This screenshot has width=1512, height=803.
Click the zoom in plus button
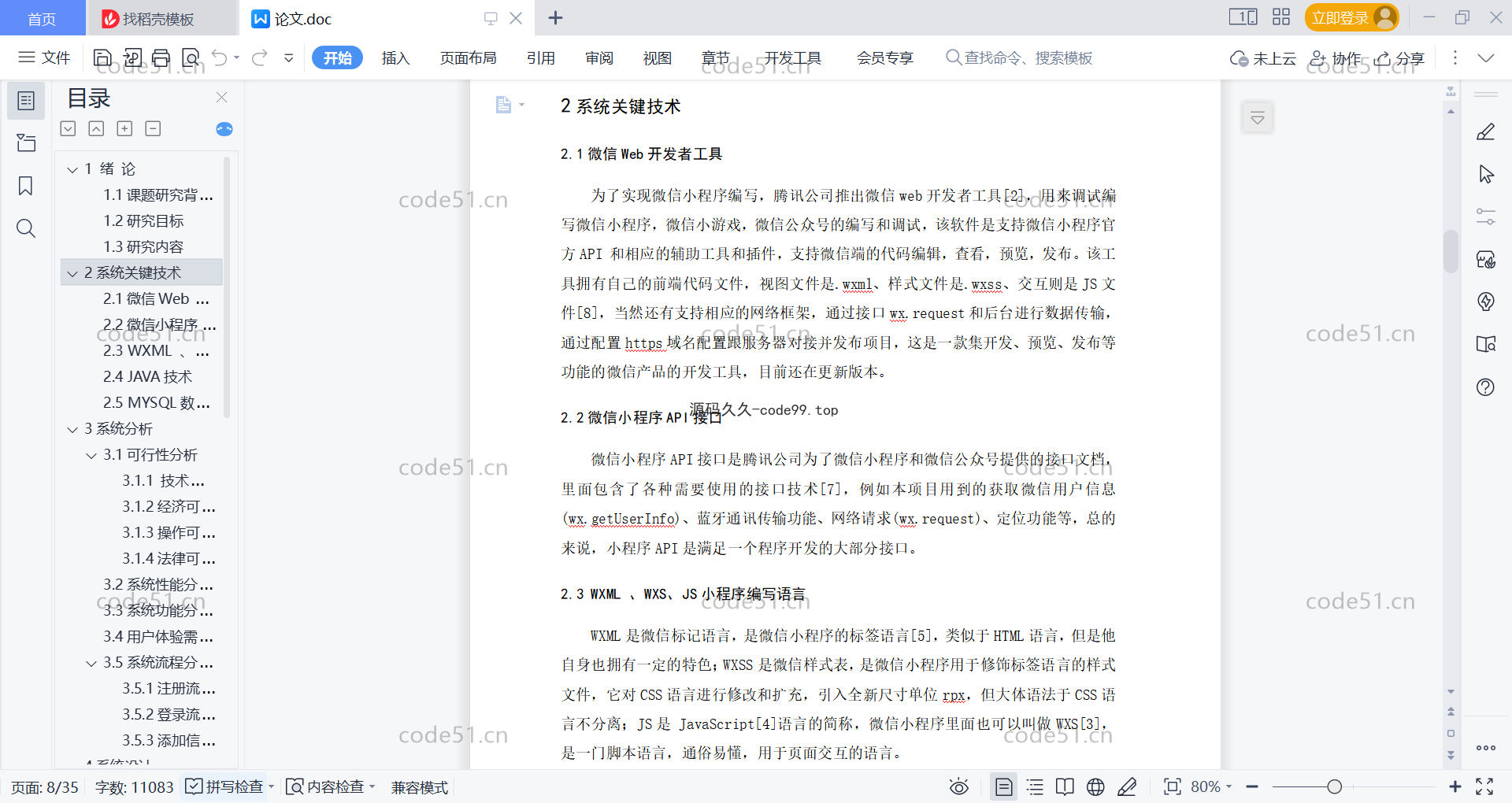pos(1455,786)
